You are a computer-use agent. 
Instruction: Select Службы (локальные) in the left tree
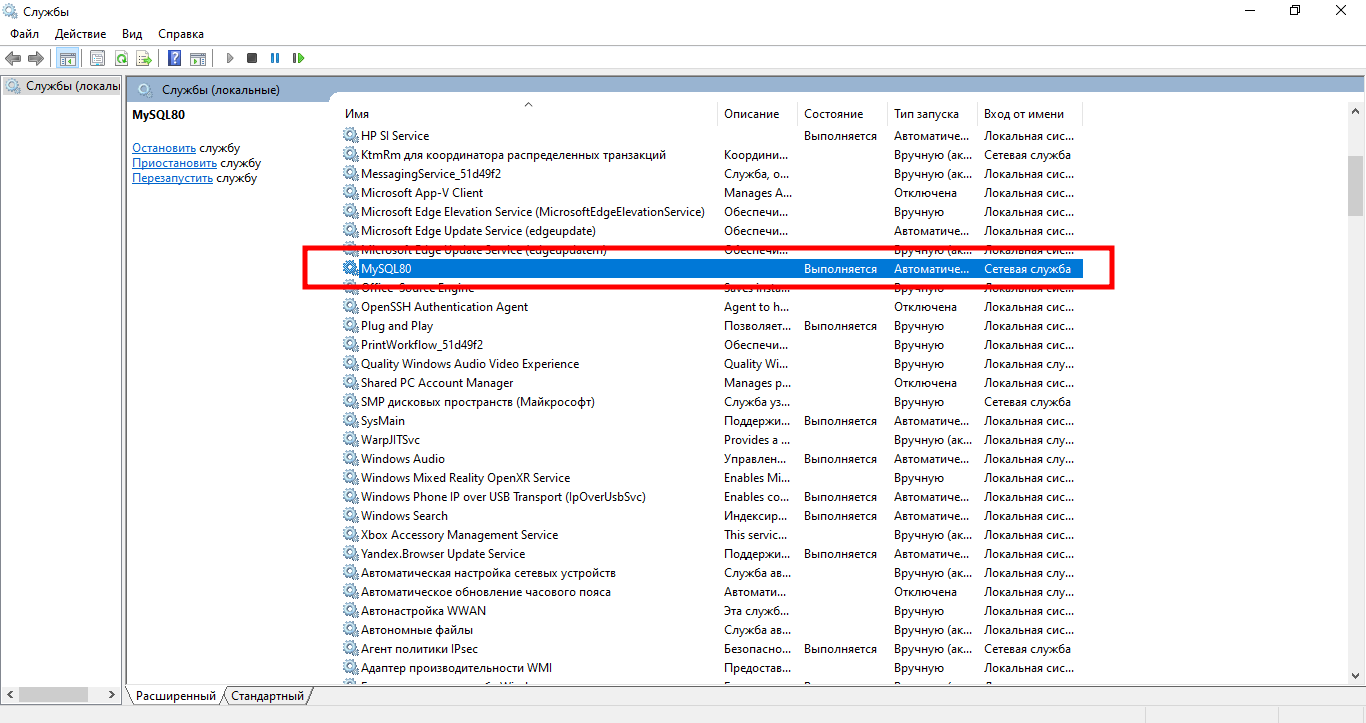62,86
